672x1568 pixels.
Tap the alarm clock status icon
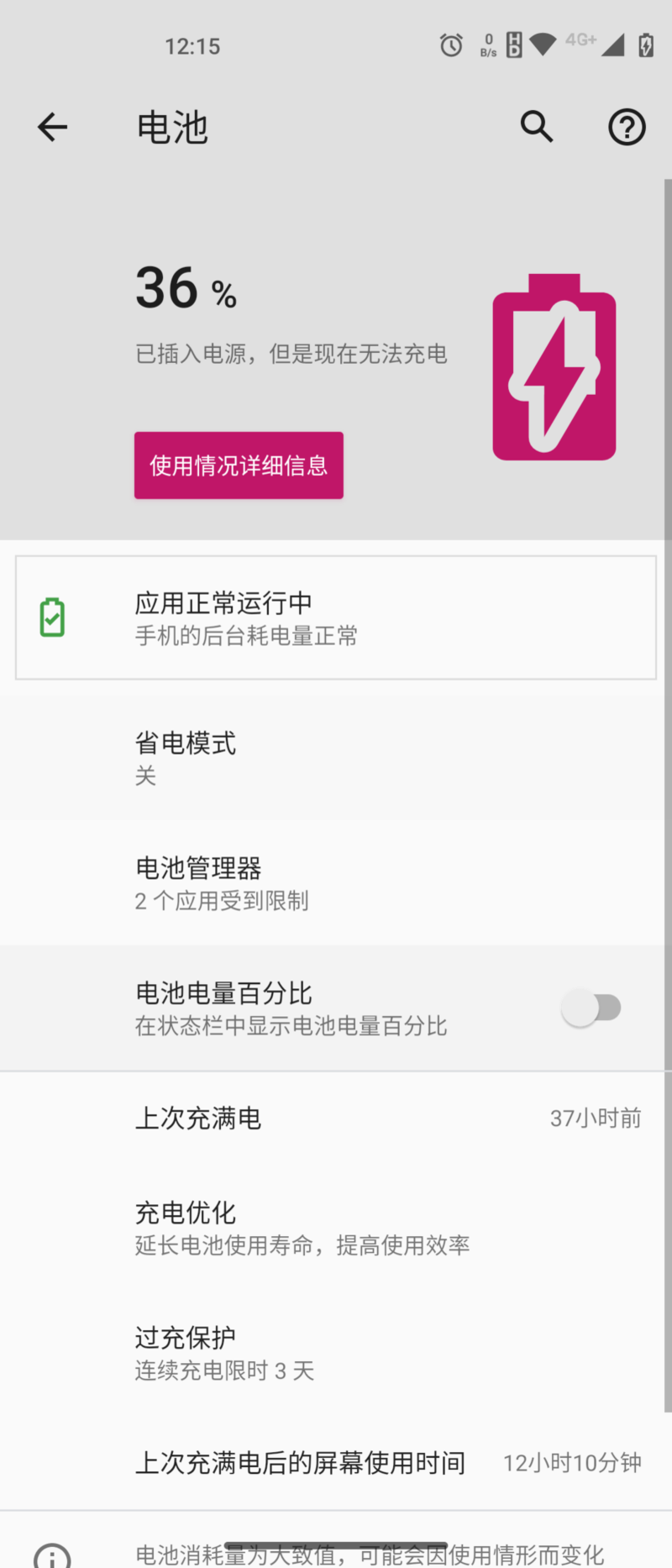(451, 45)
